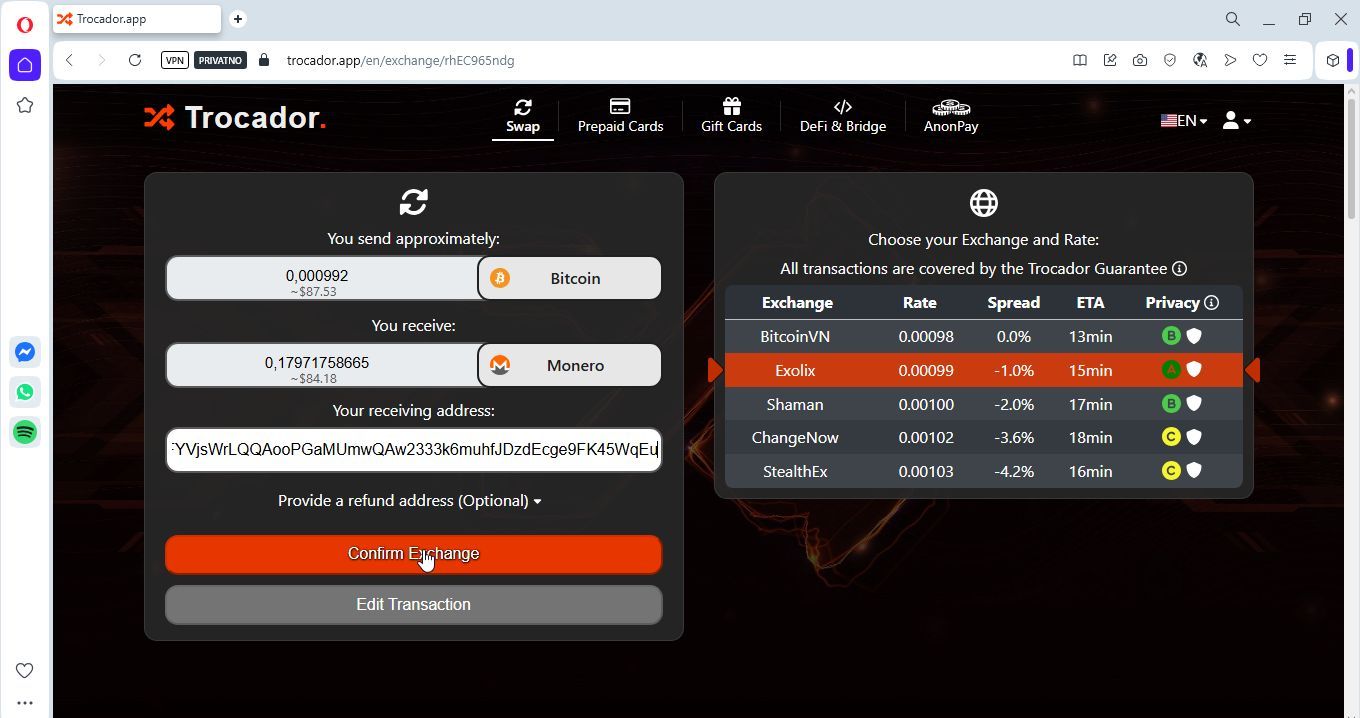Open sidebar three-dot setup menu
Viewport: 1360px width, 718px height.
tap(25, 703)
